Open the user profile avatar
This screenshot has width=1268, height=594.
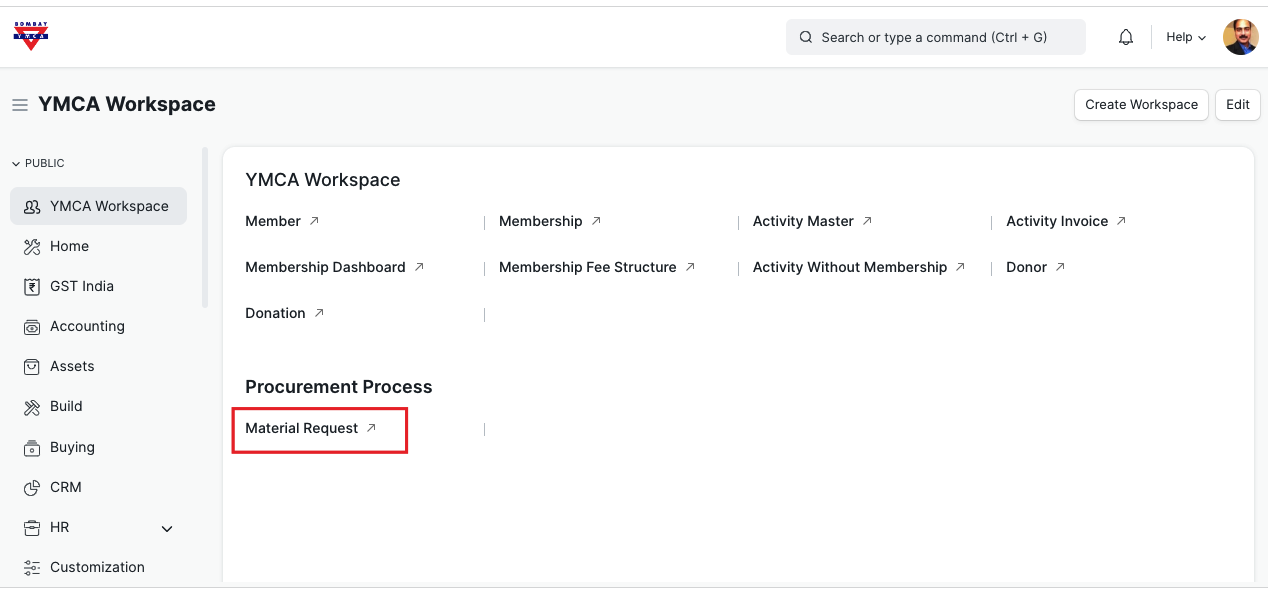[1240, 37]
